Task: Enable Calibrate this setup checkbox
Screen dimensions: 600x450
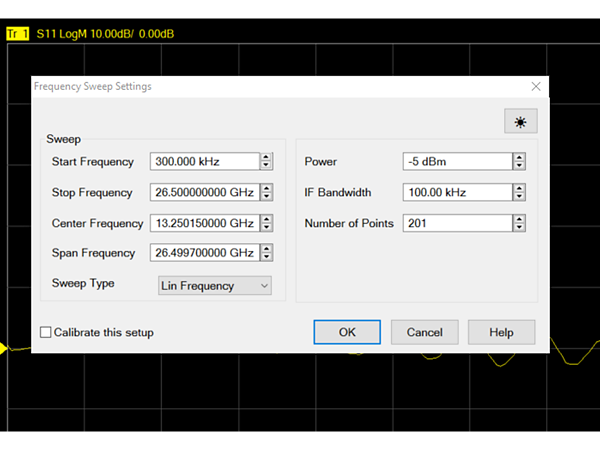Action: (x=45, y=332)
